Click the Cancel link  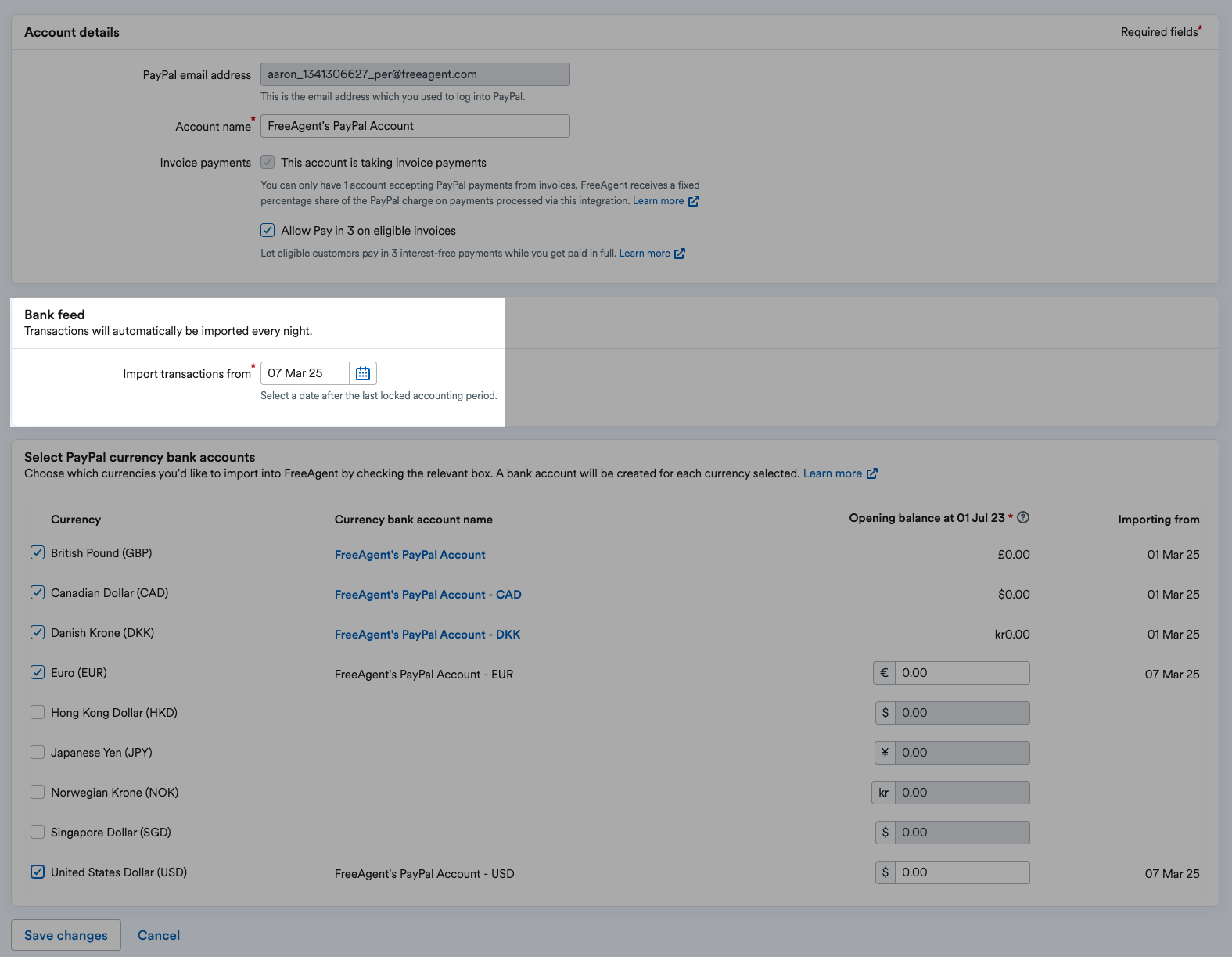pyautogui.click(x=159, y=935)
